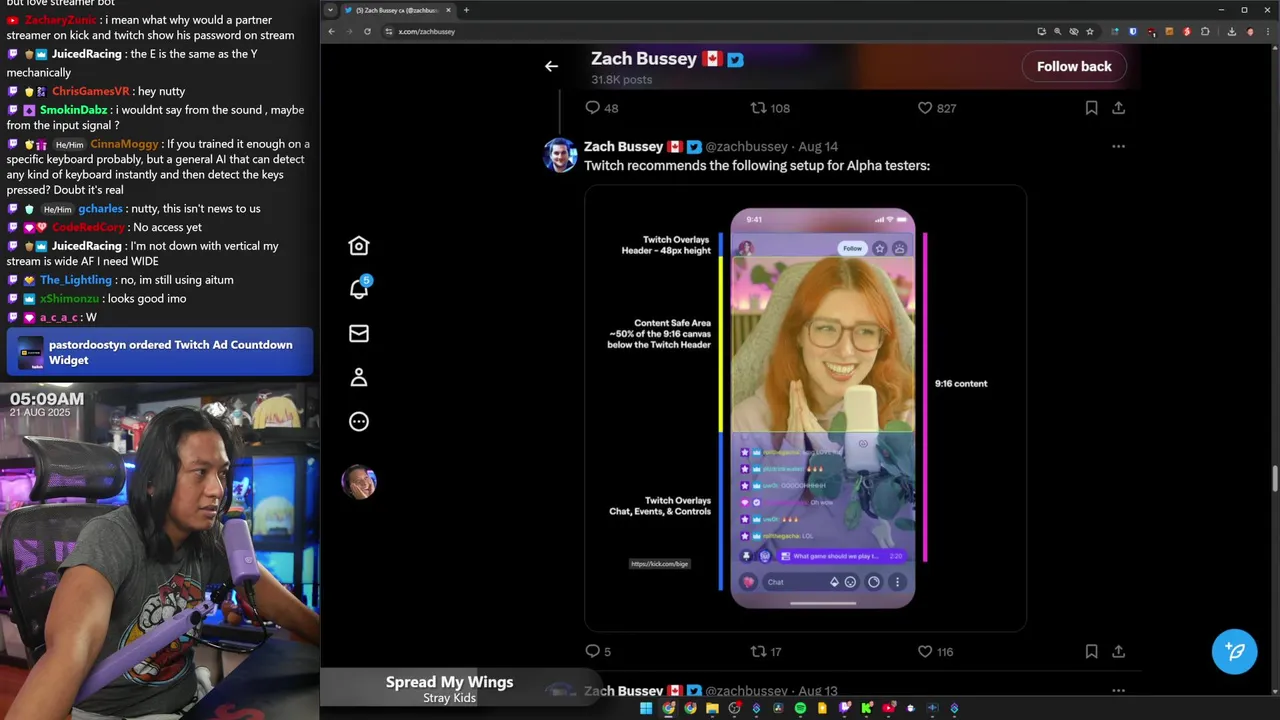This screenshot has width=1280, height=720.
Task: Repost the post with 108 reposts
Action: [770, 108]
